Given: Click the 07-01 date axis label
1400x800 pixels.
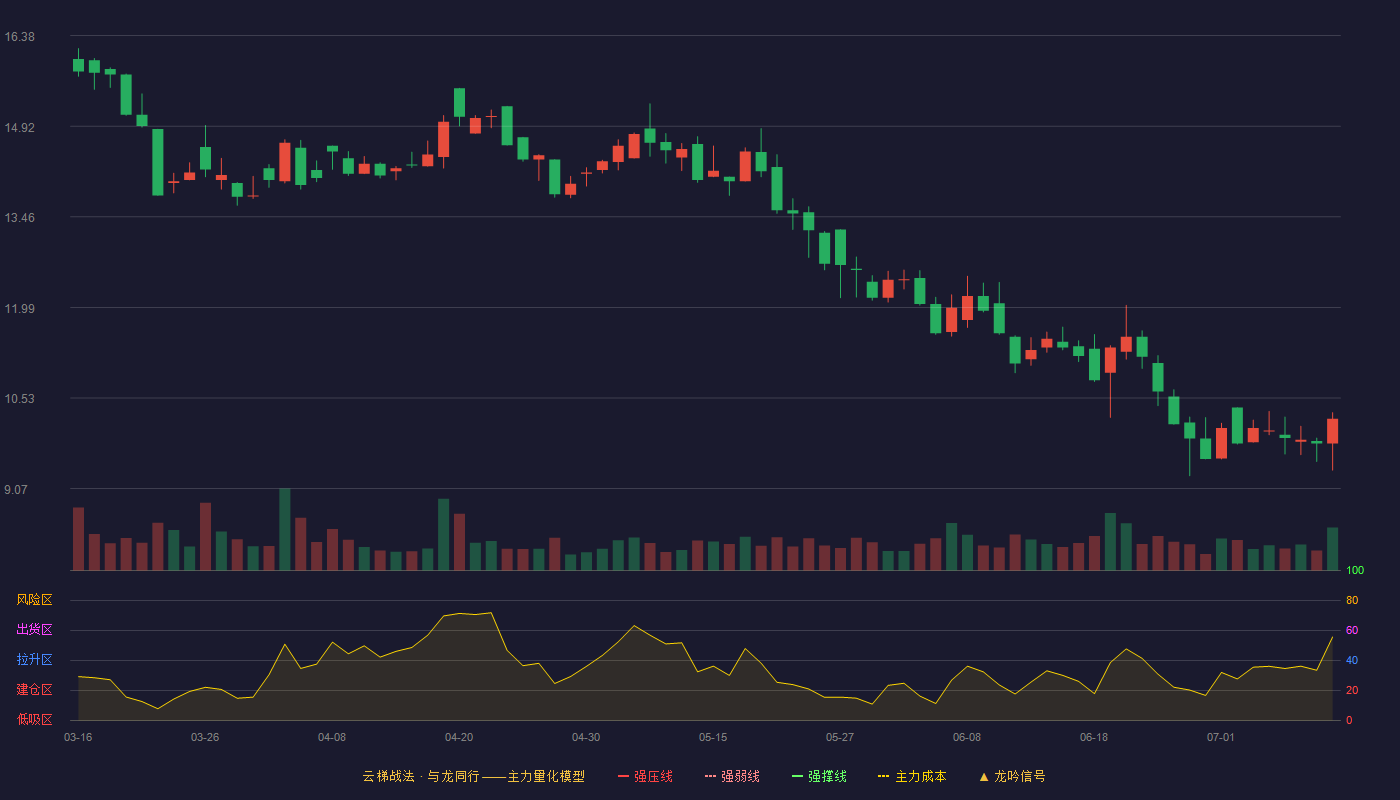Looking at the screenshot, I should [1221, 737].
